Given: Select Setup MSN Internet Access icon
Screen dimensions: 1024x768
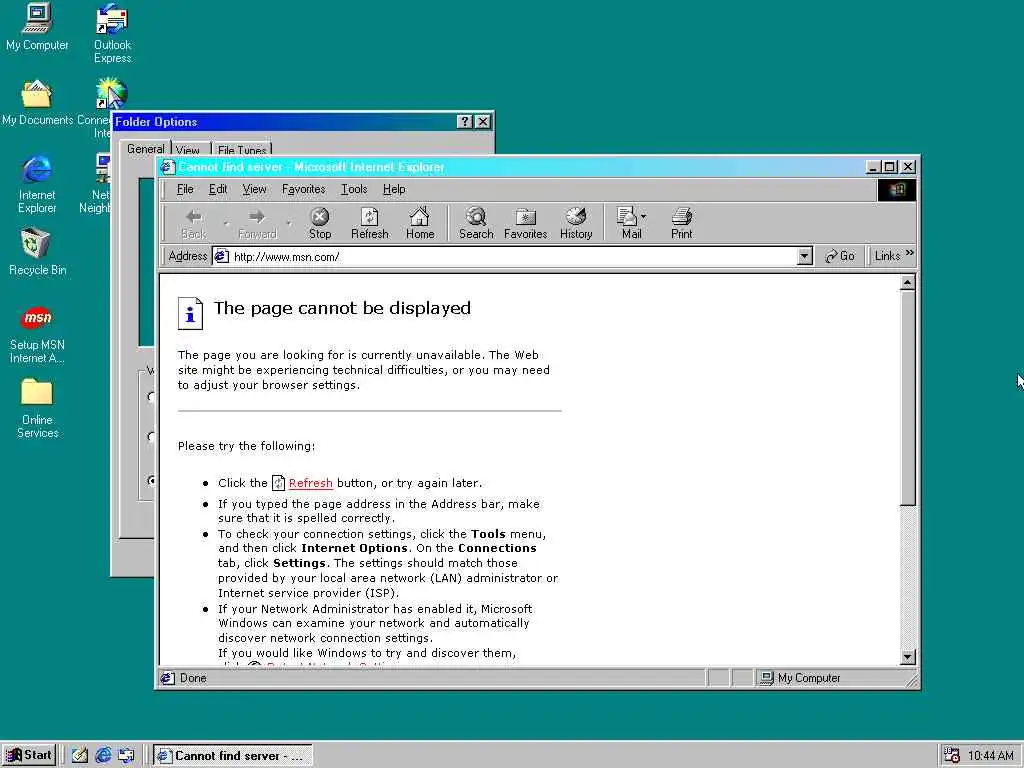Looking at the screenshot, I should click(37, 335).
